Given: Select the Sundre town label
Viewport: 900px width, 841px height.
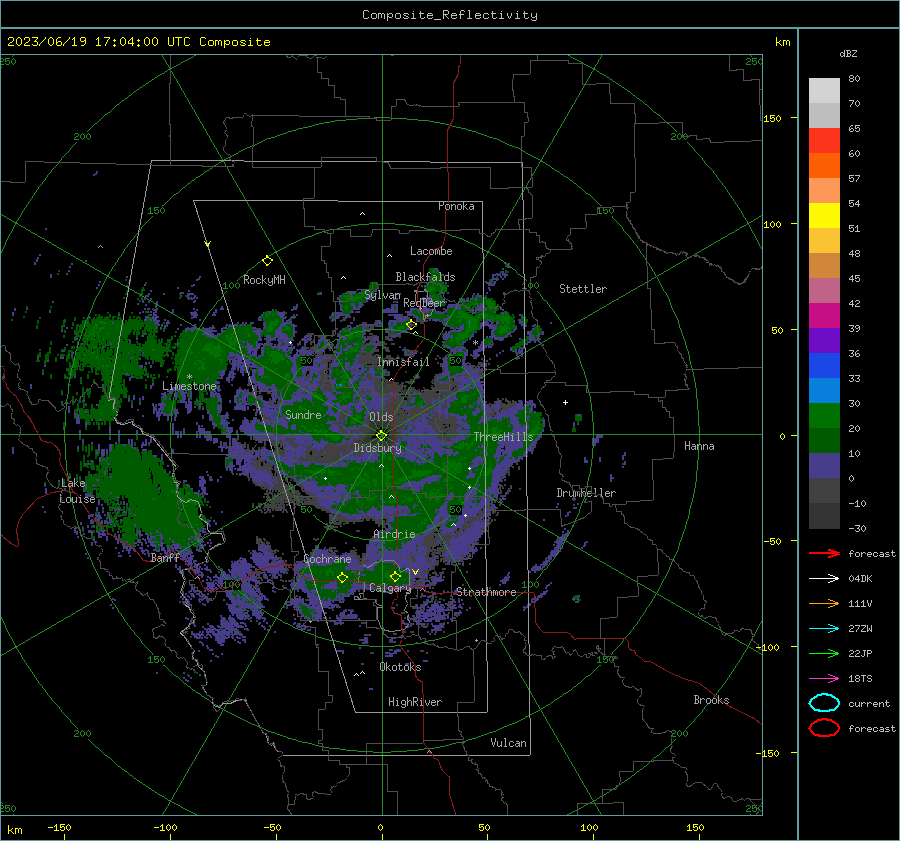Looking at the screenshot, I should pyautogui.click(x=303, y=414).
